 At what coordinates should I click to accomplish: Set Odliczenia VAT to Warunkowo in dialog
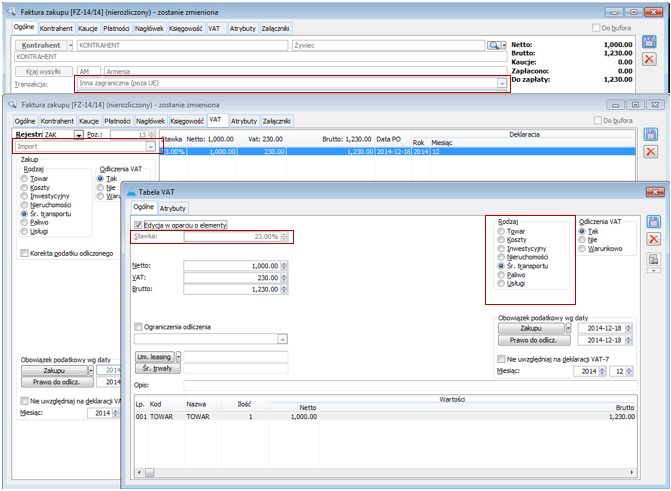point(582,248)
